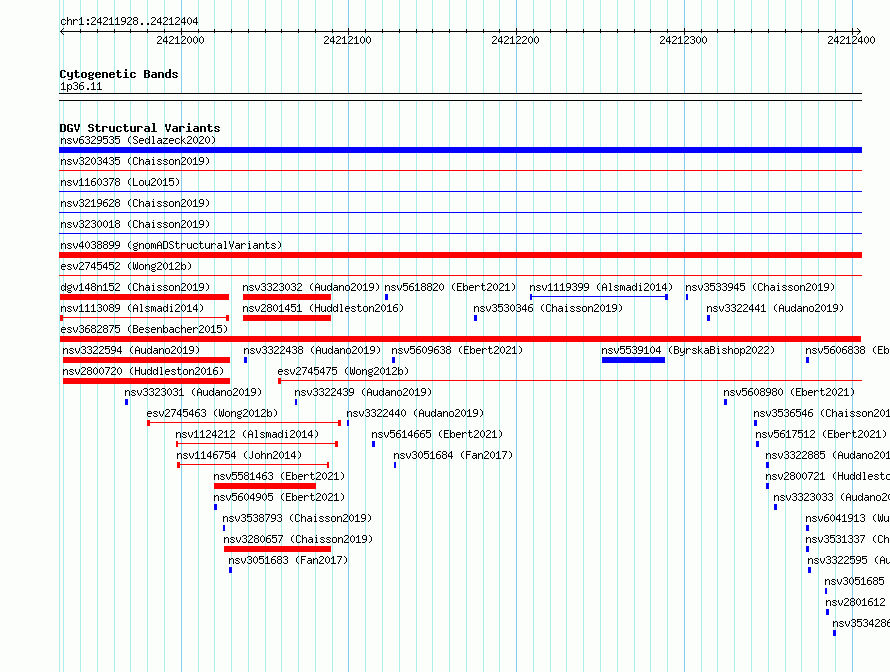Screen dimensions: 890x672
Task: Click nsv3322594 (Audano2019) red bar
Action: click(x=146, y=360)
